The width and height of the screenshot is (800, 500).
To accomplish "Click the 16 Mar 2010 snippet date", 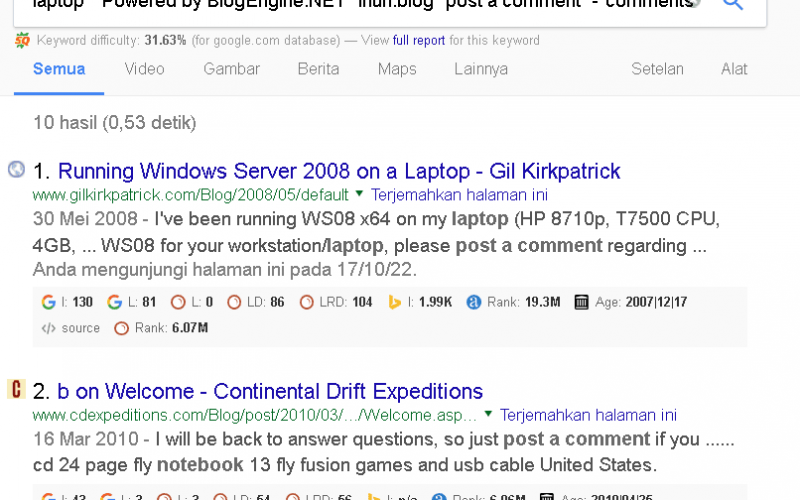I will pyautogui.click(x=86, y=439).
